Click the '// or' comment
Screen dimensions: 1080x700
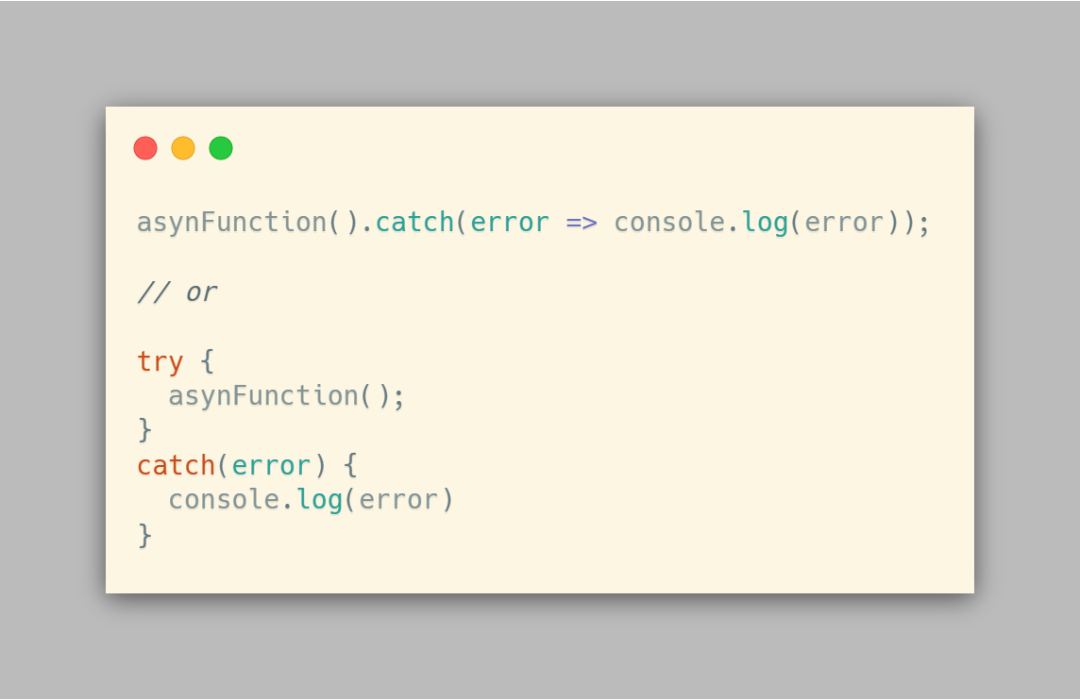tap(177, 292)
